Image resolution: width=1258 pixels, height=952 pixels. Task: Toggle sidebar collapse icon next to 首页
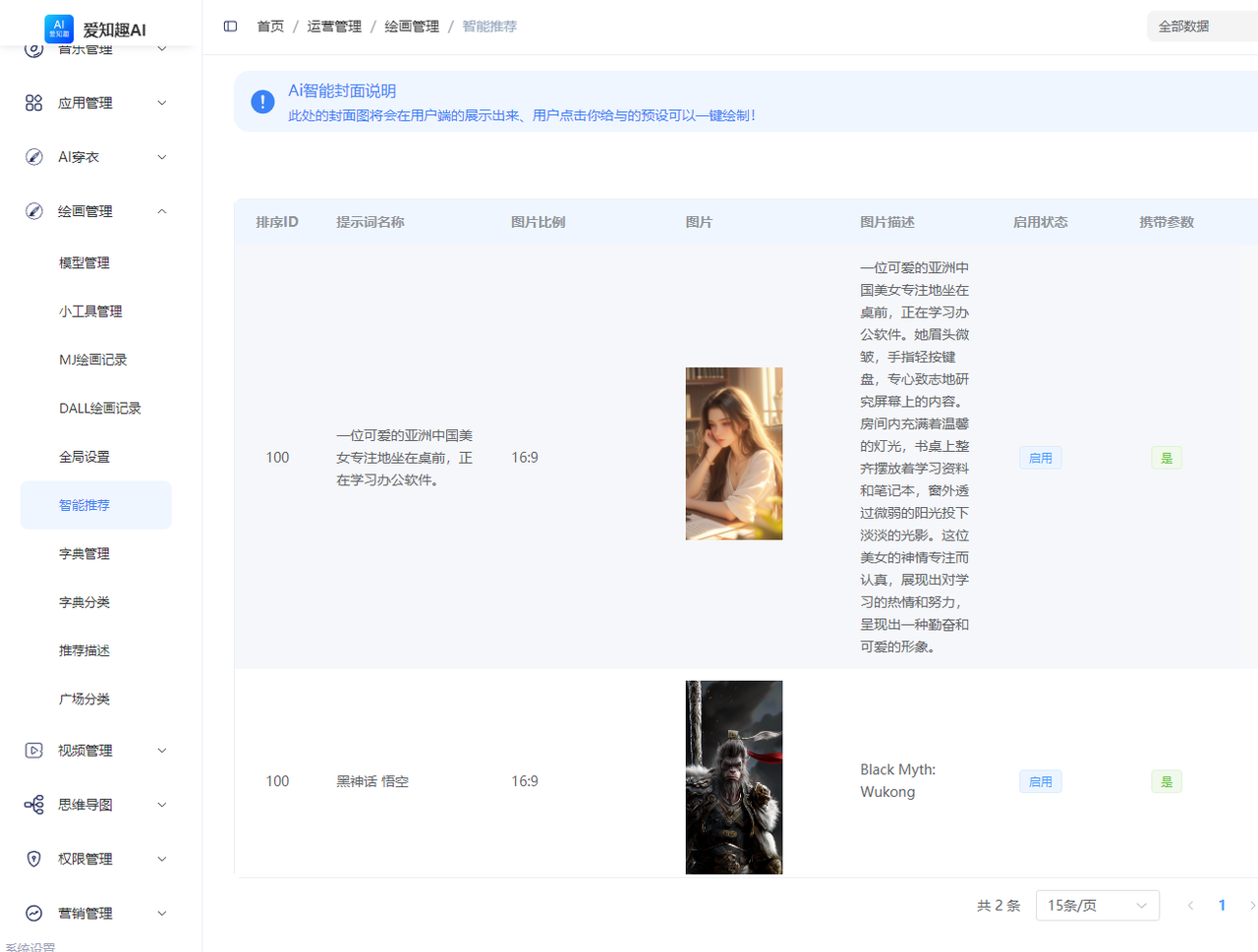pos(230,27)
